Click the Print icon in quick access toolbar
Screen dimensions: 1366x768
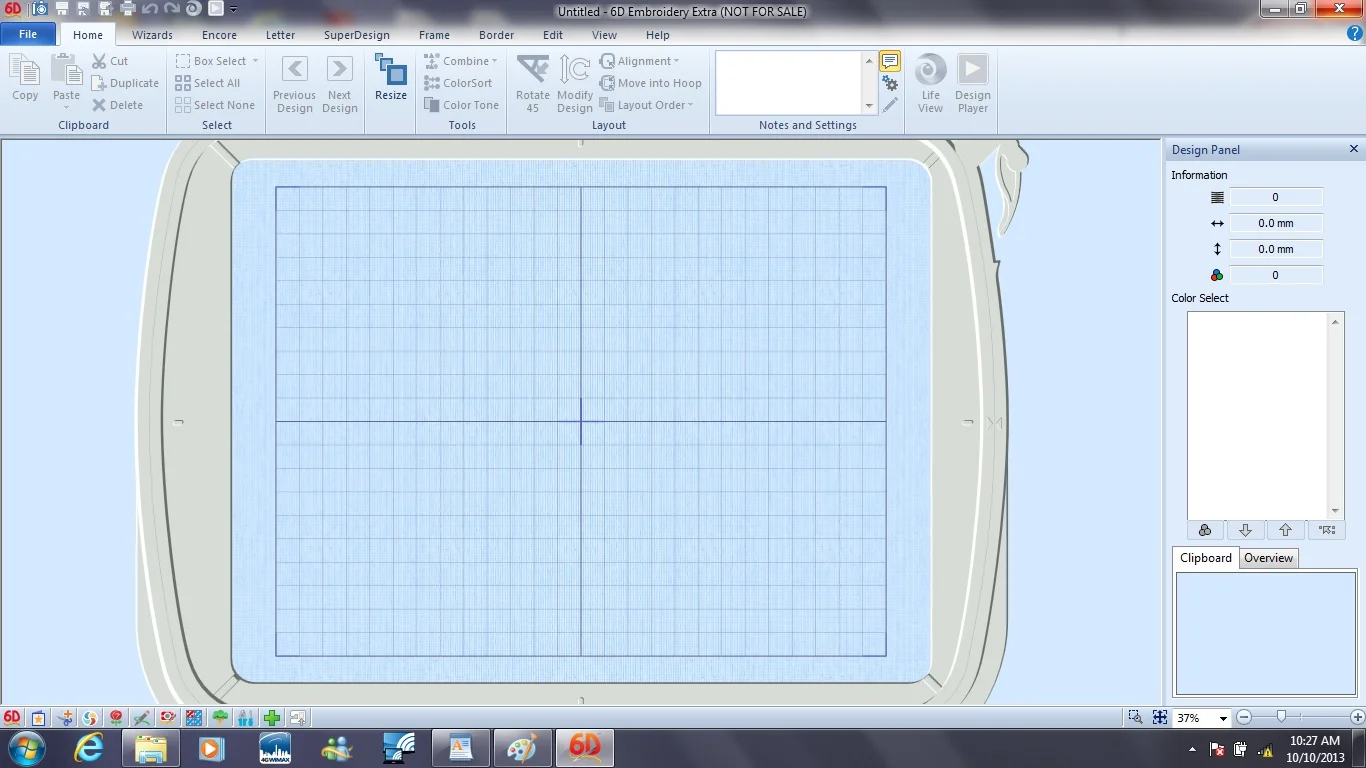click(128, 9)
